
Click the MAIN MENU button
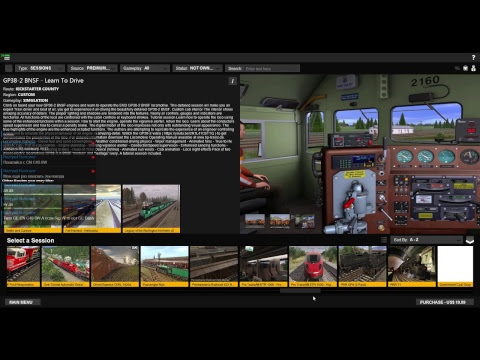(23, 302)
